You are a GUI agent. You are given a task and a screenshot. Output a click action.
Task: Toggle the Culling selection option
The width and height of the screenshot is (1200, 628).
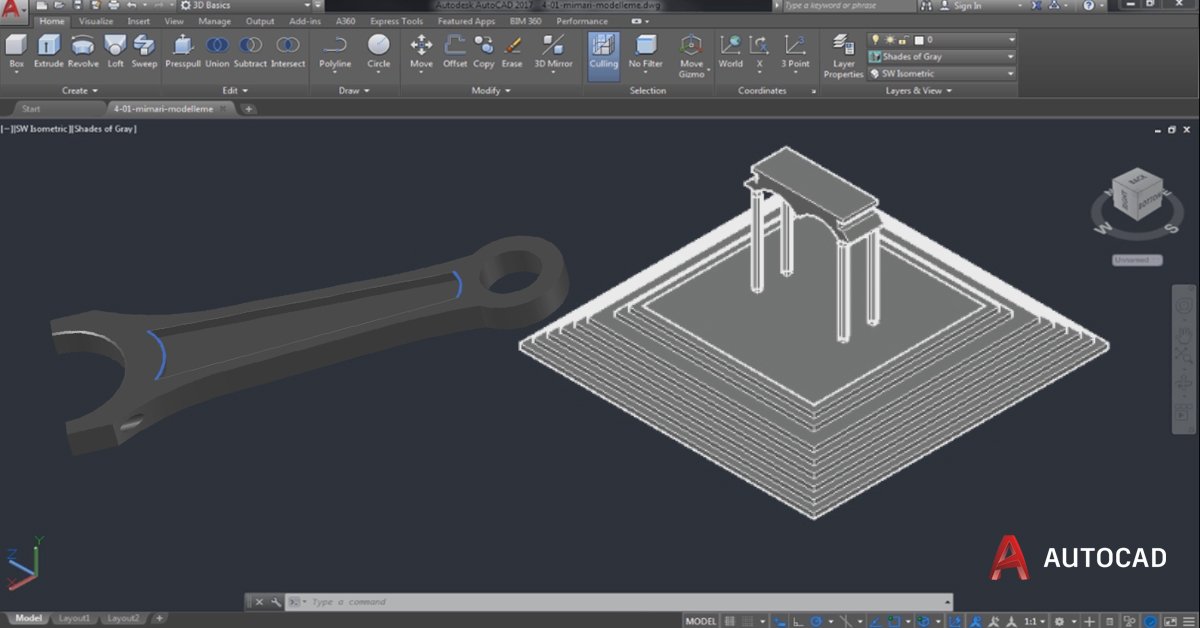pyautogui.click(x=603, y=52)
